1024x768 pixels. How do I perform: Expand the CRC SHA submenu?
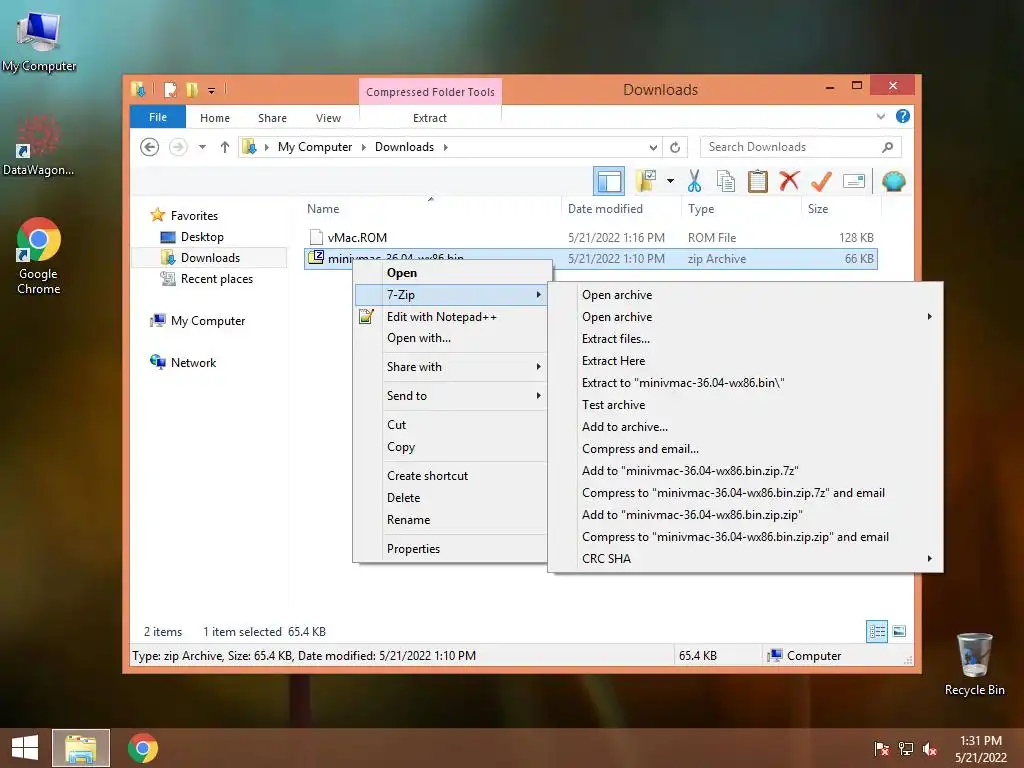point(745,559)
